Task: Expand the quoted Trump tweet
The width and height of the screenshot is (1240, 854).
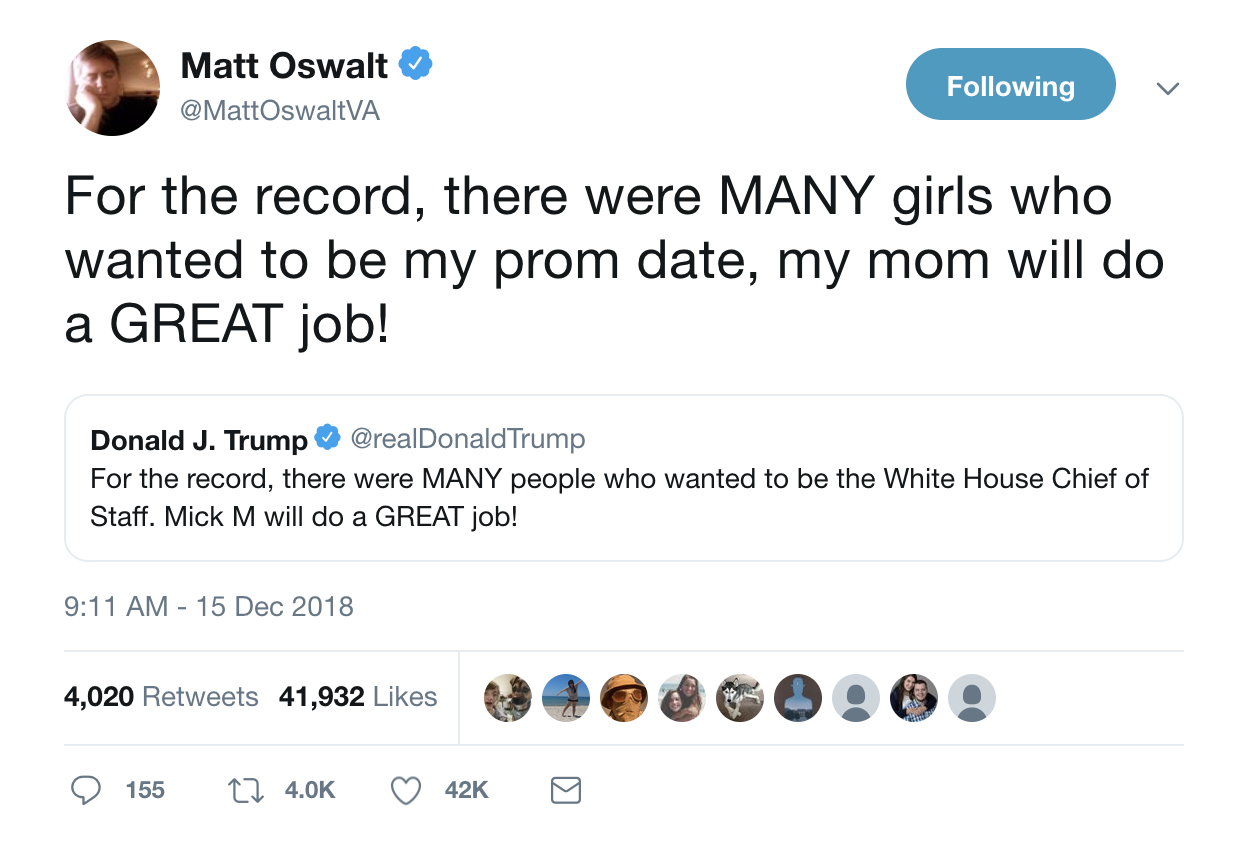Action: click(622, 478)
